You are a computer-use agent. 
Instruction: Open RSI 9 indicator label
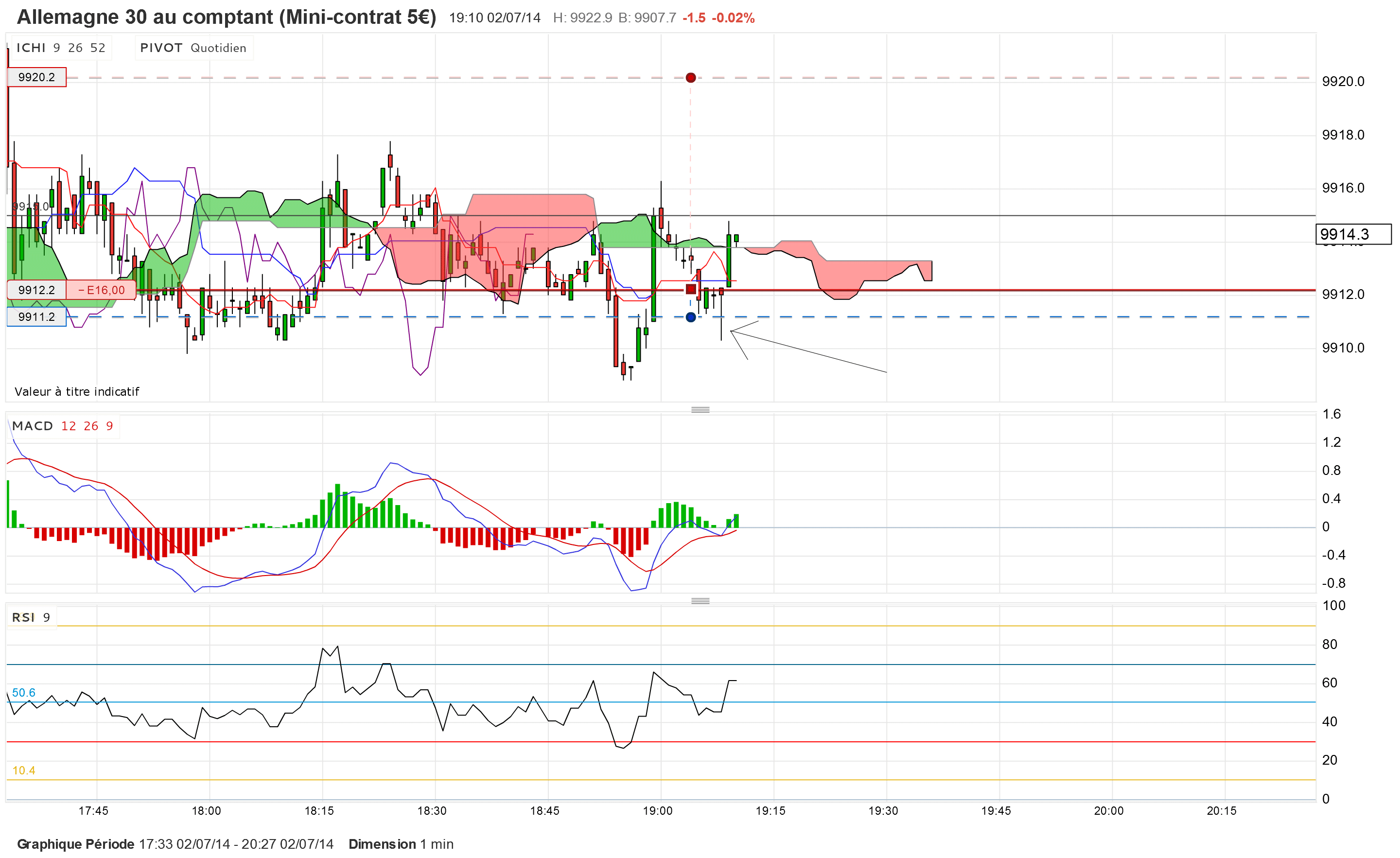click(31, 618)
